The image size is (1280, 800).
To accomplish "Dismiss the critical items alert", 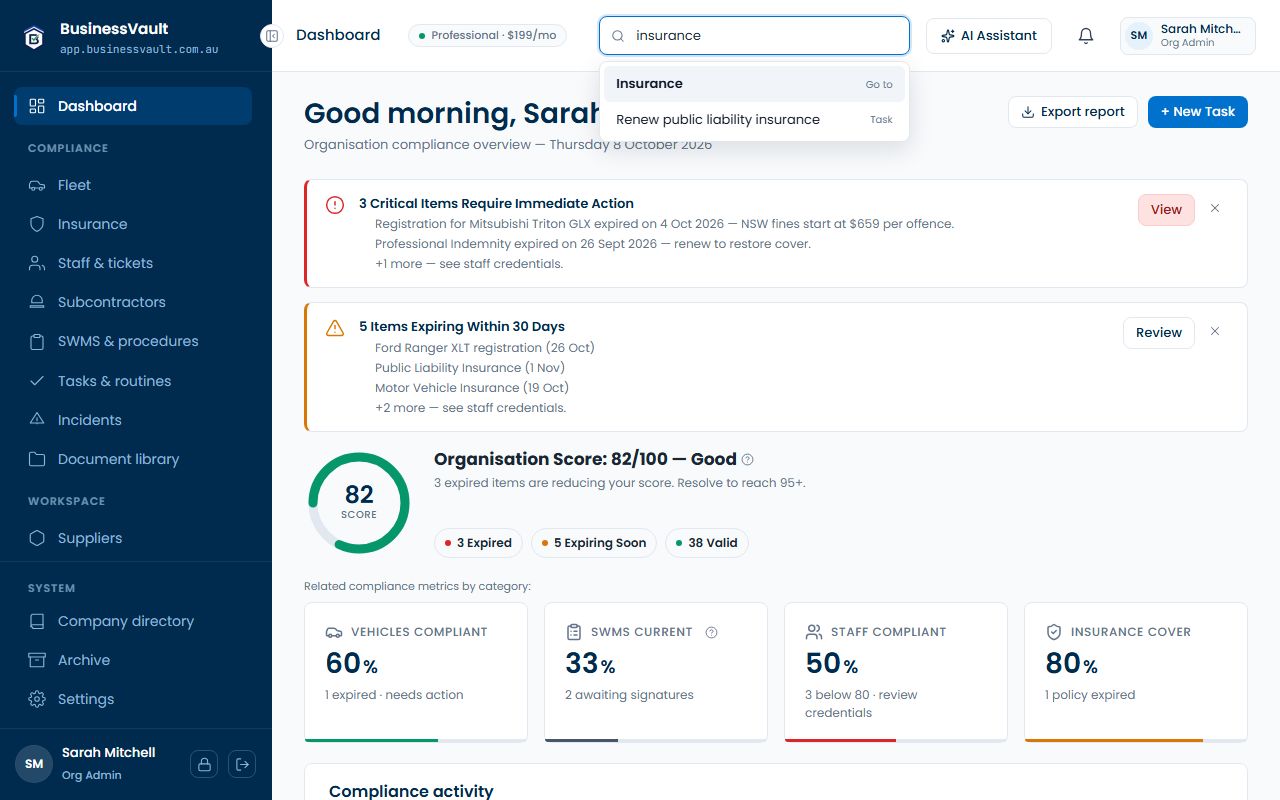I will [x=1215, y=208].
